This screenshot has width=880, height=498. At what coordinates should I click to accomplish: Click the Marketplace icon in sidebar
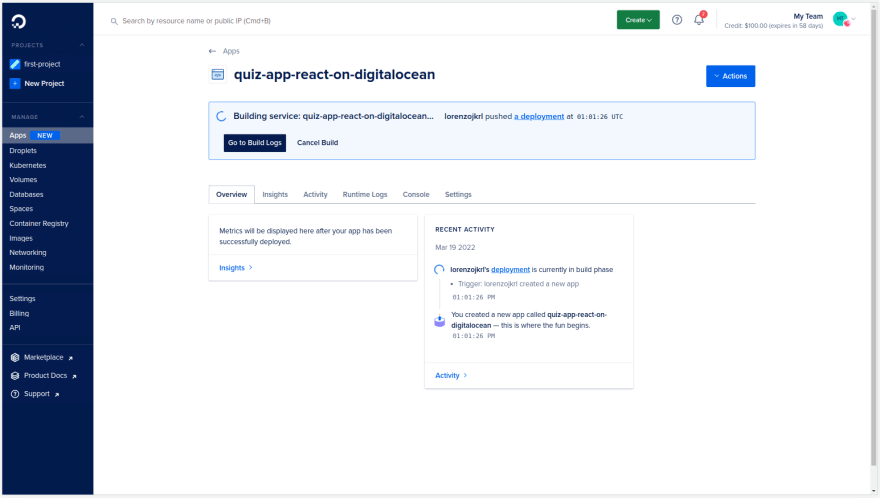pos(15,358)
